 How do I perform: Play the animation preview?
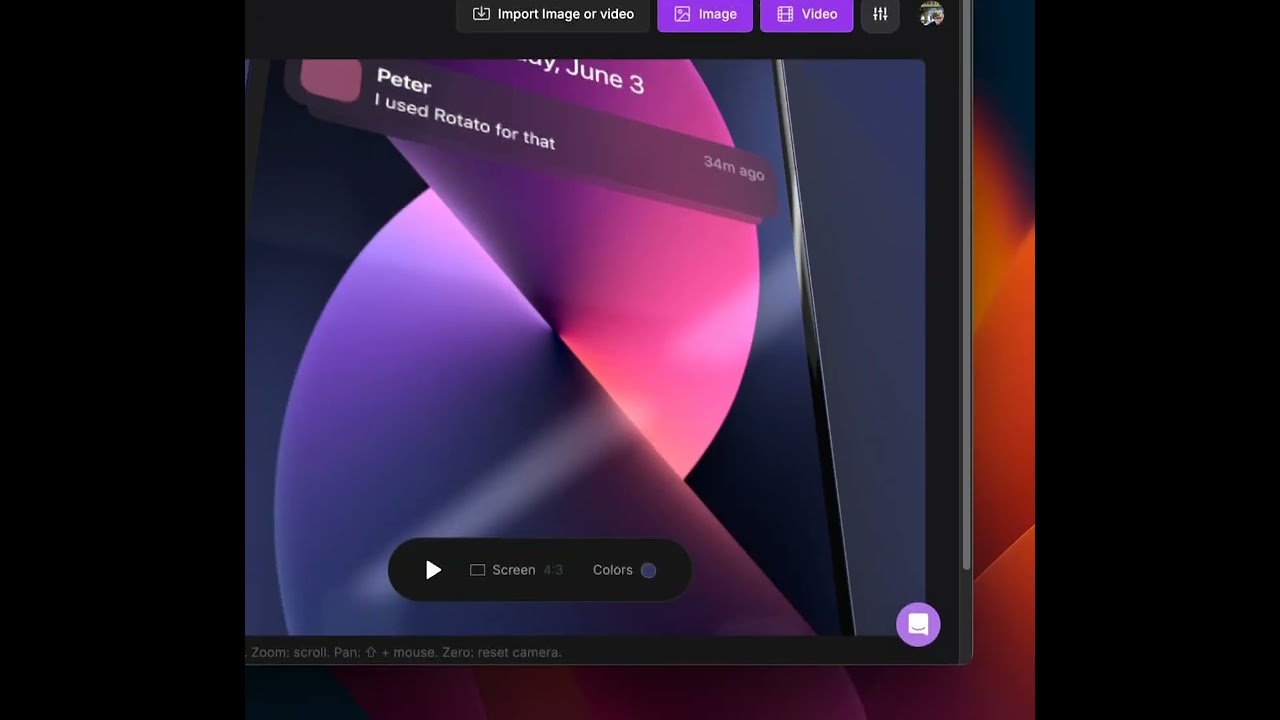433,570
